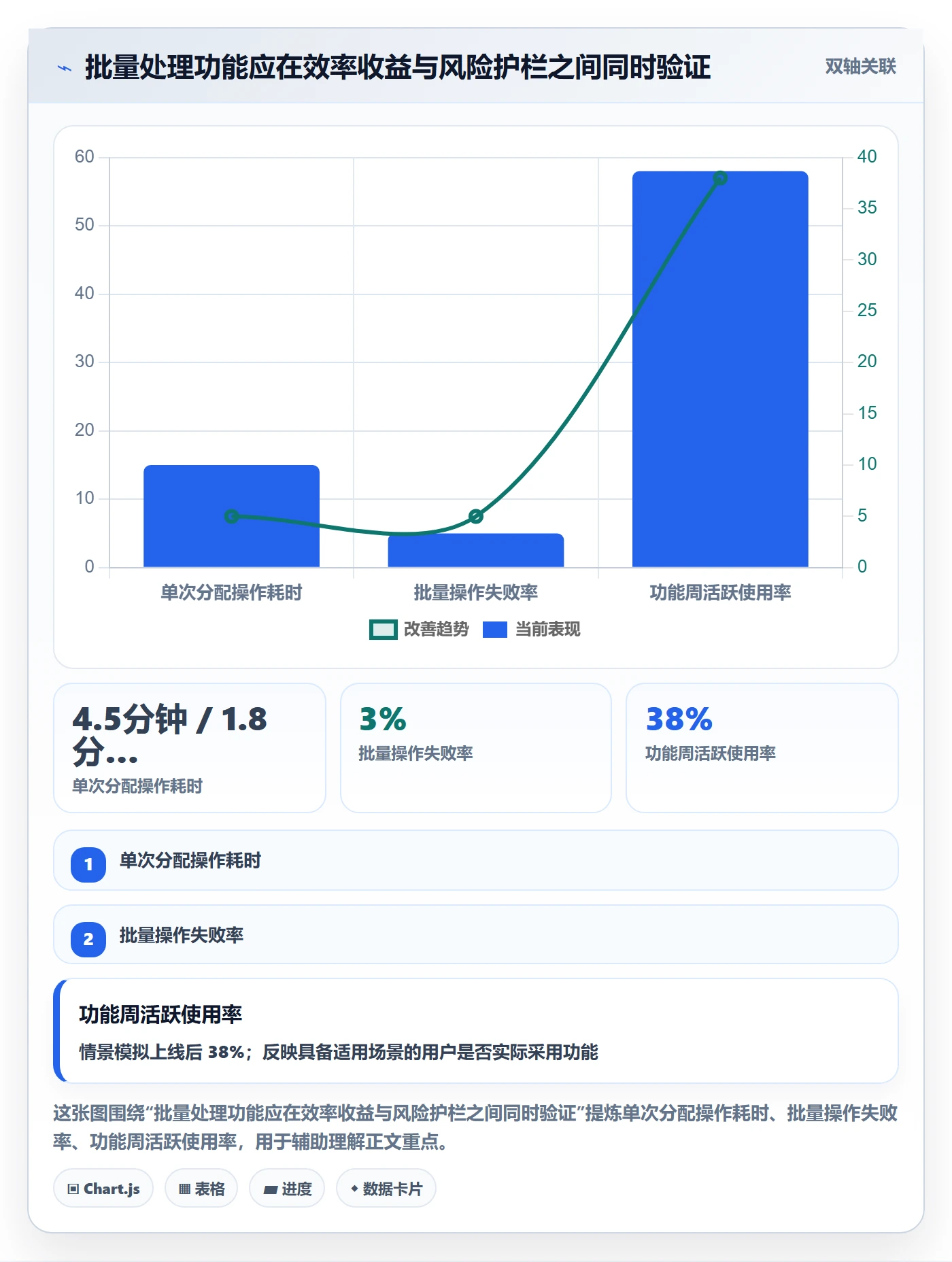The width and height of the screenshot is (952, 1262).
Task: Click the lightning icon beside the title
Action: pyautogui.click(x=65, y=68)
